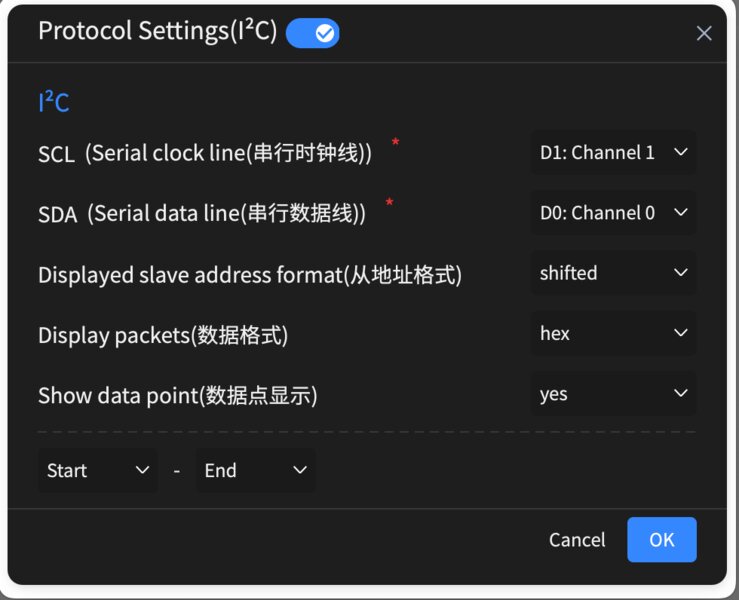Click the red asterisk beside SDA
The height and width of the screenshot is (600, 739).
(389, 204)
